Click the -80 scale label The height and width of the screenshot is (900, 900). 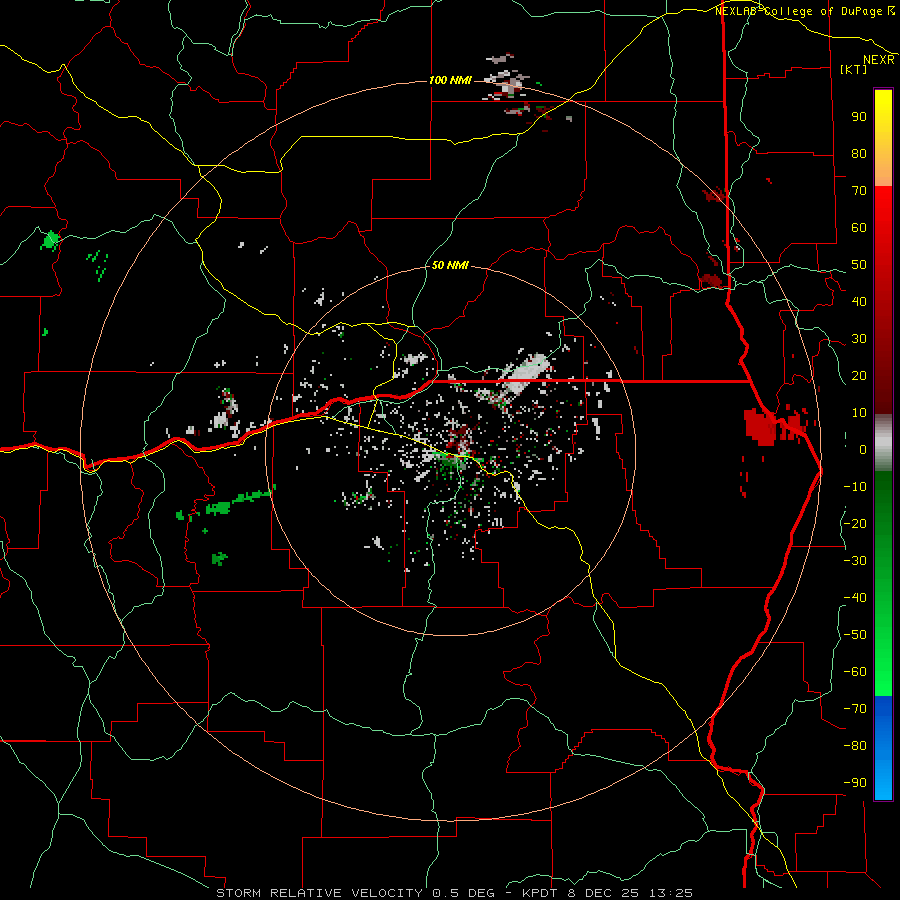tap(855, 746)
